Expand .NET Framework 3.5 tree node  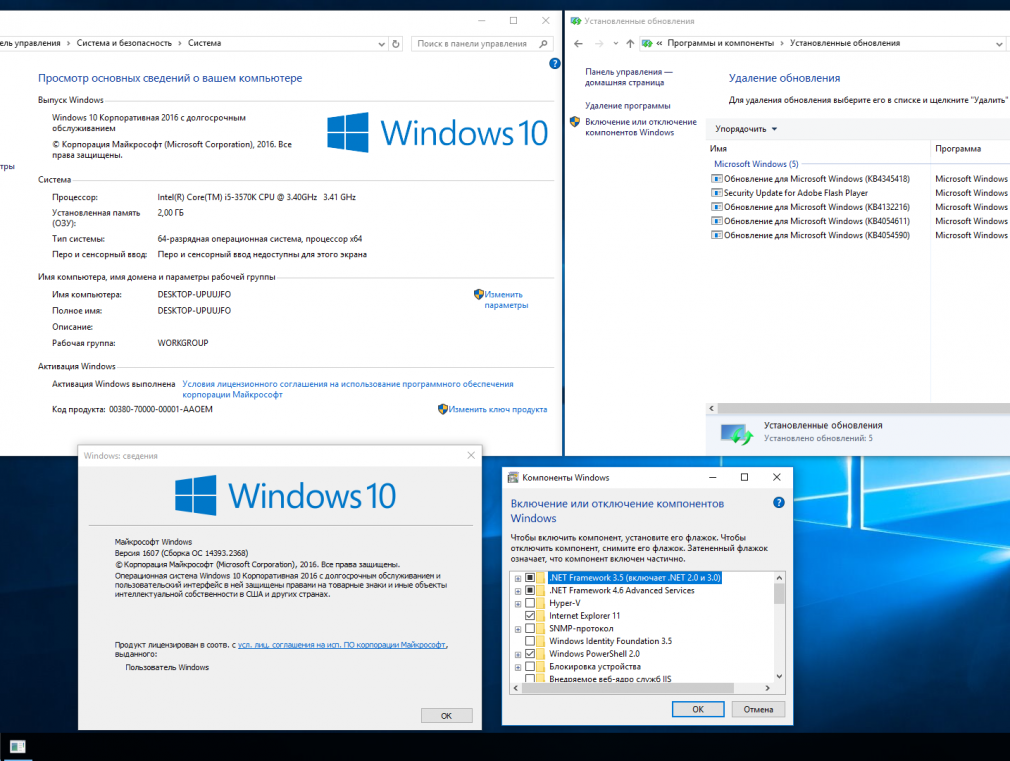[x=518, y=579]
